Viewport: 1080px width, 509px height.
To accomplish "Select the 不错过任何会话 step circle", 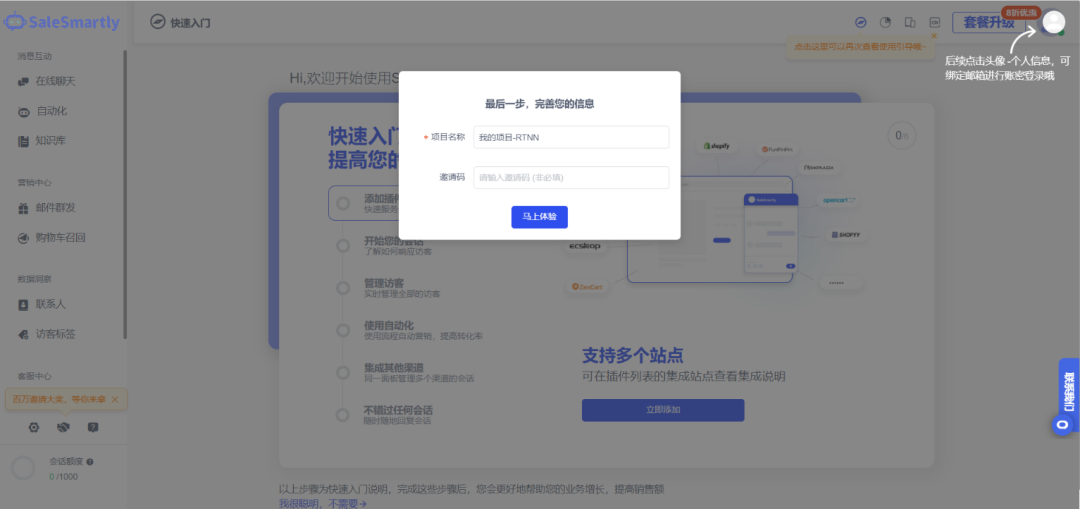I will click(342, 415).
